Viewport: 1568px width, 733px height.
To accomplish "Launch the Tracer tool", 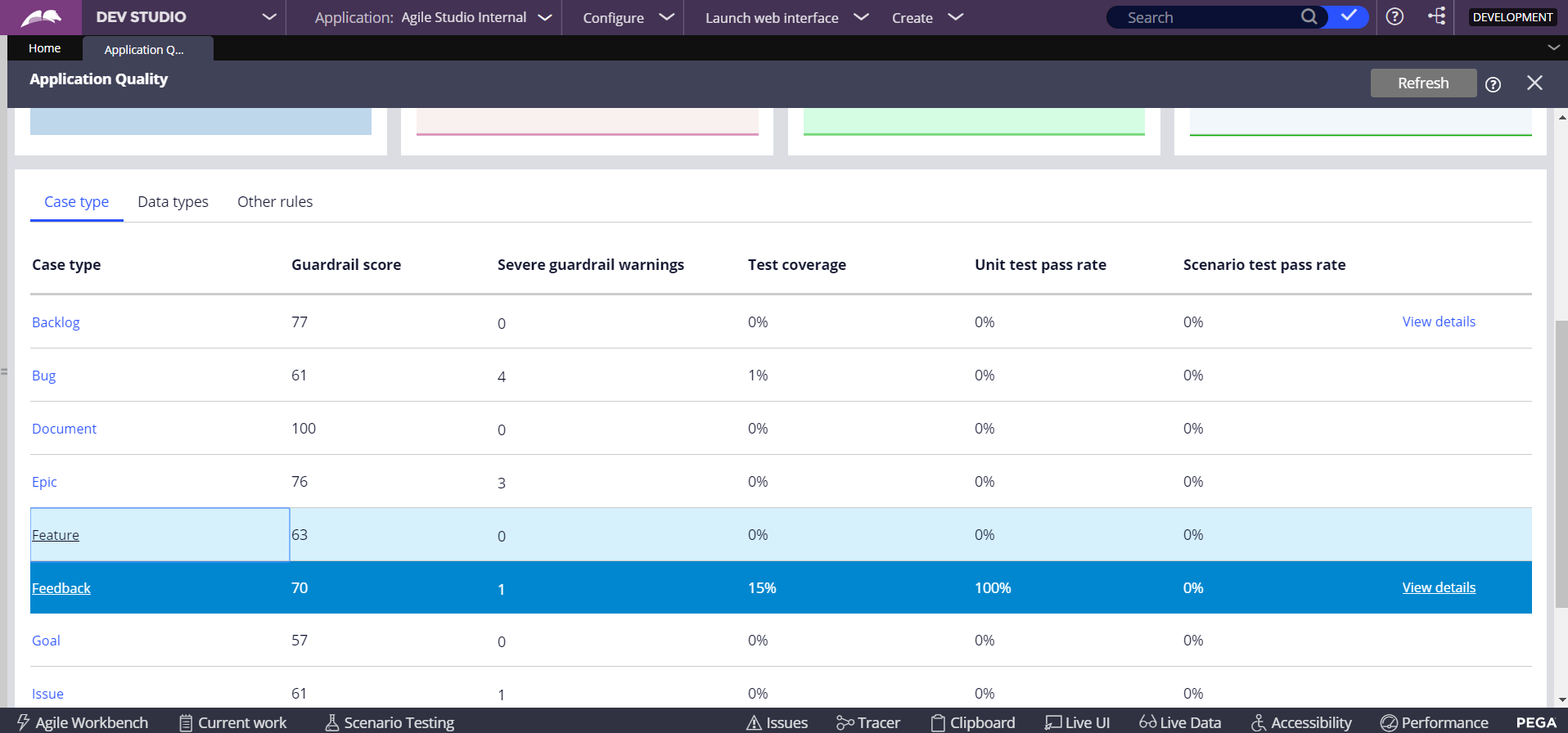I will point(868,722).
